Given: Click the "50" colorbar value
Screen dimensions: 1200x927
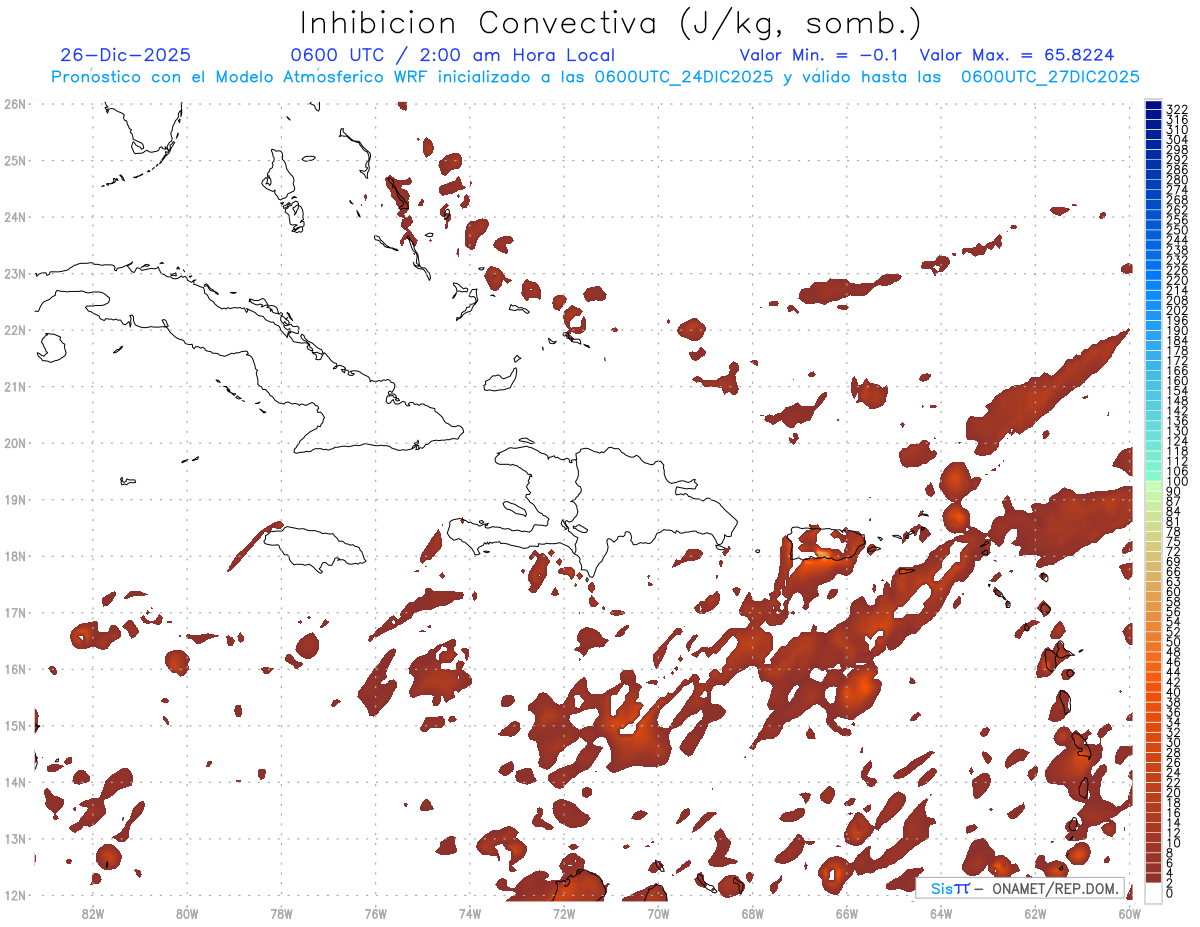Looking at the screenshot, I should (x=1173, y=642).
